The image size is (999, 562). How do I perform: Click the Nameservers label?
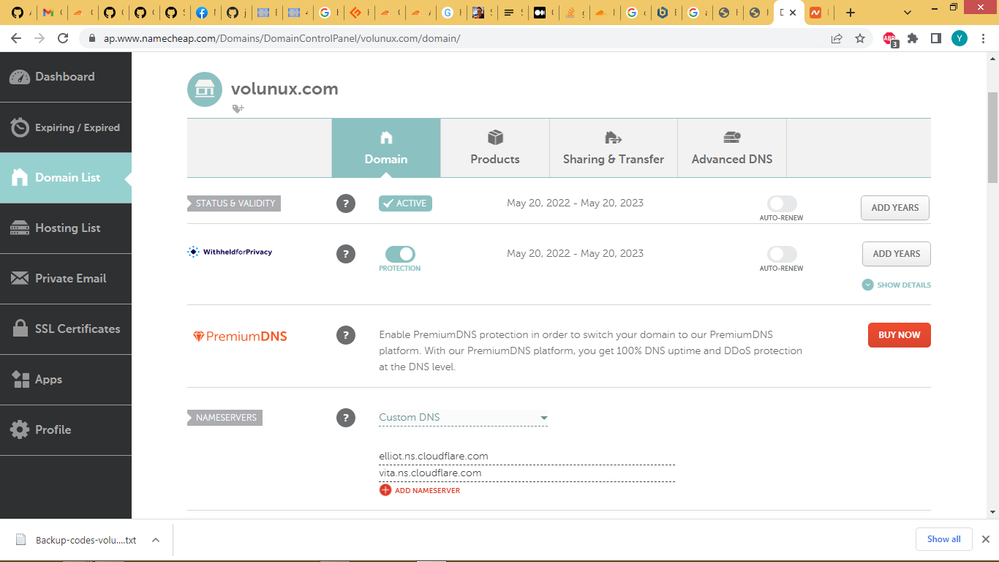point(225,418)
